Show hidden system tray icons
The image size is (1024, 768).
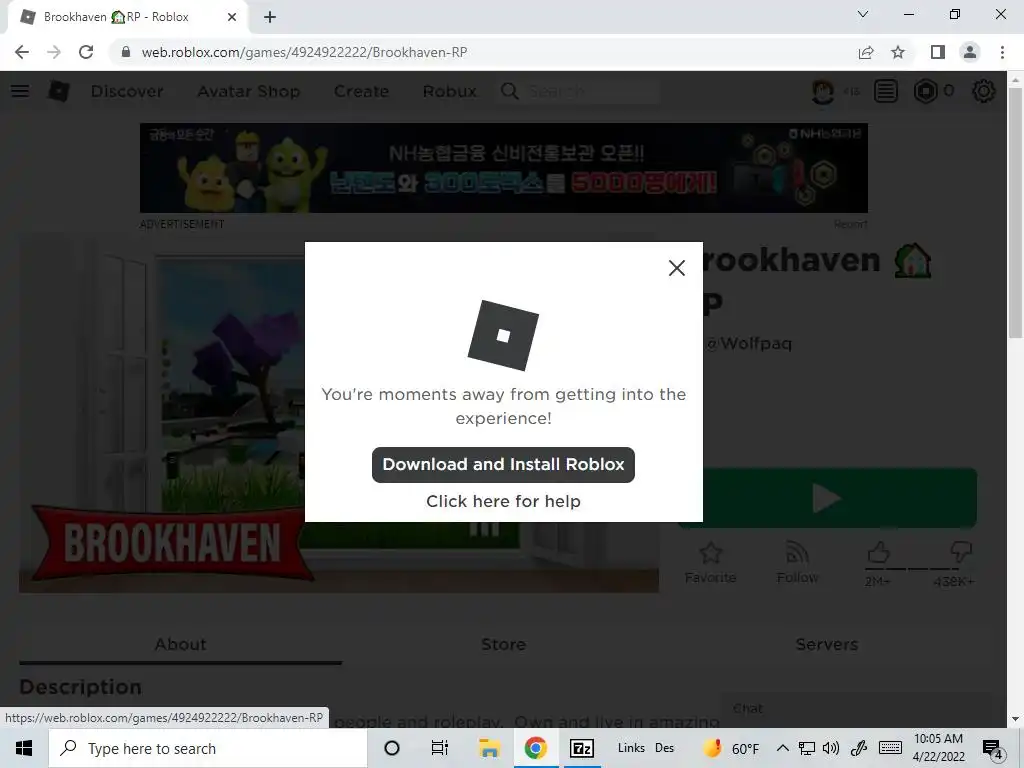coord(782,748)
